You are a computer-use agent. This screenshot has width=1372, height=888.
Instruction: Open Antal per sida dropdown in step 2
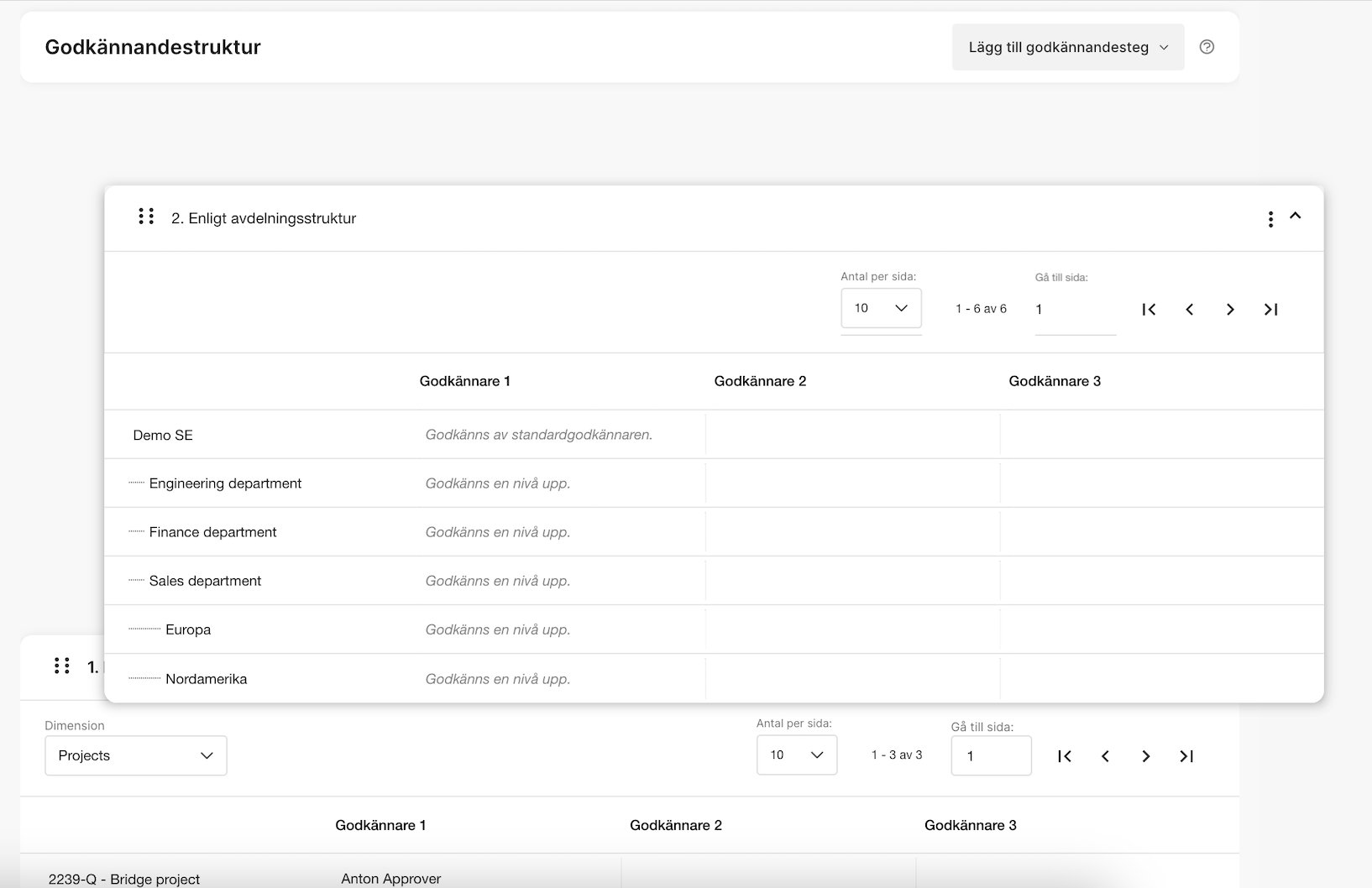click(881, 308)
